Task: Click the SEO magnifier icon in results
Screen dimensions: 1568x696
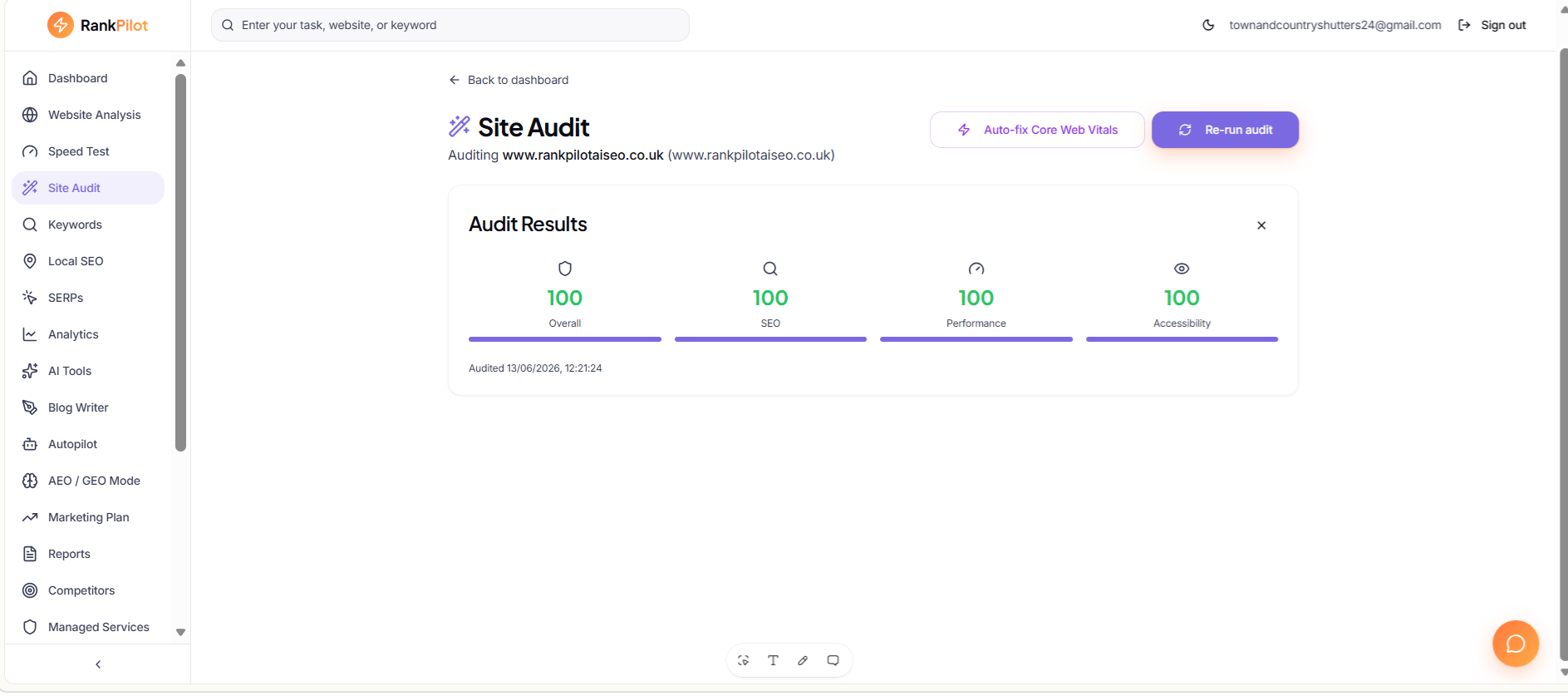Action: tap(770, 269)
